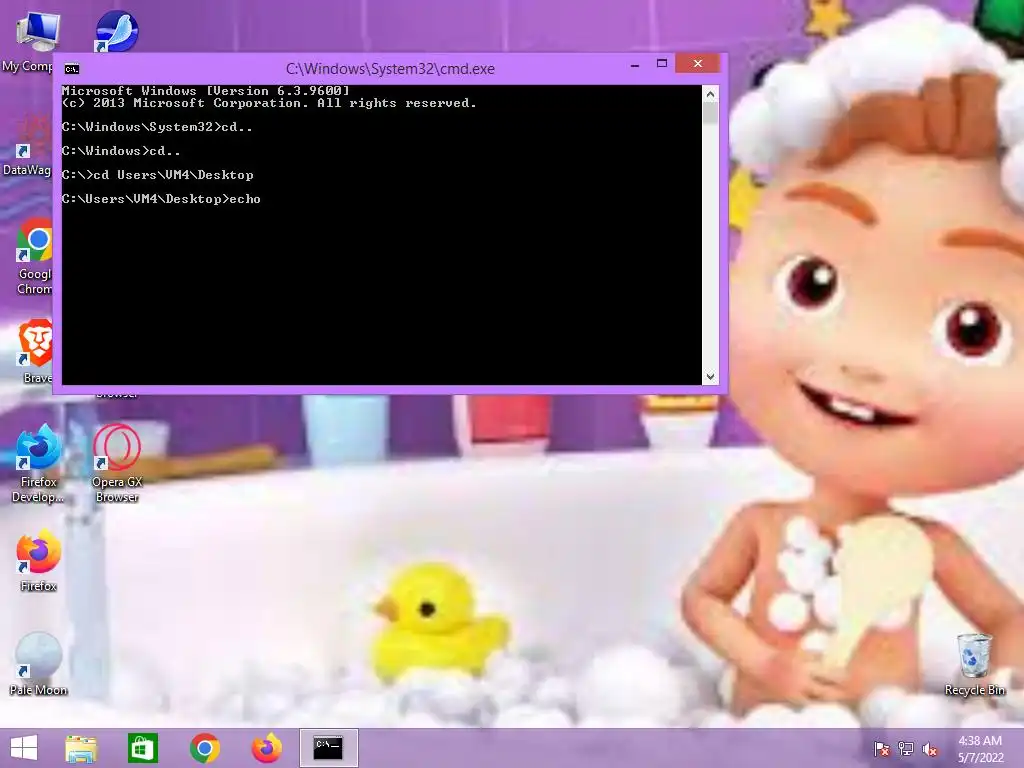Open File Explorer from the taskbar
Viewport: 1024px width, 768px height.
(81, 748)
